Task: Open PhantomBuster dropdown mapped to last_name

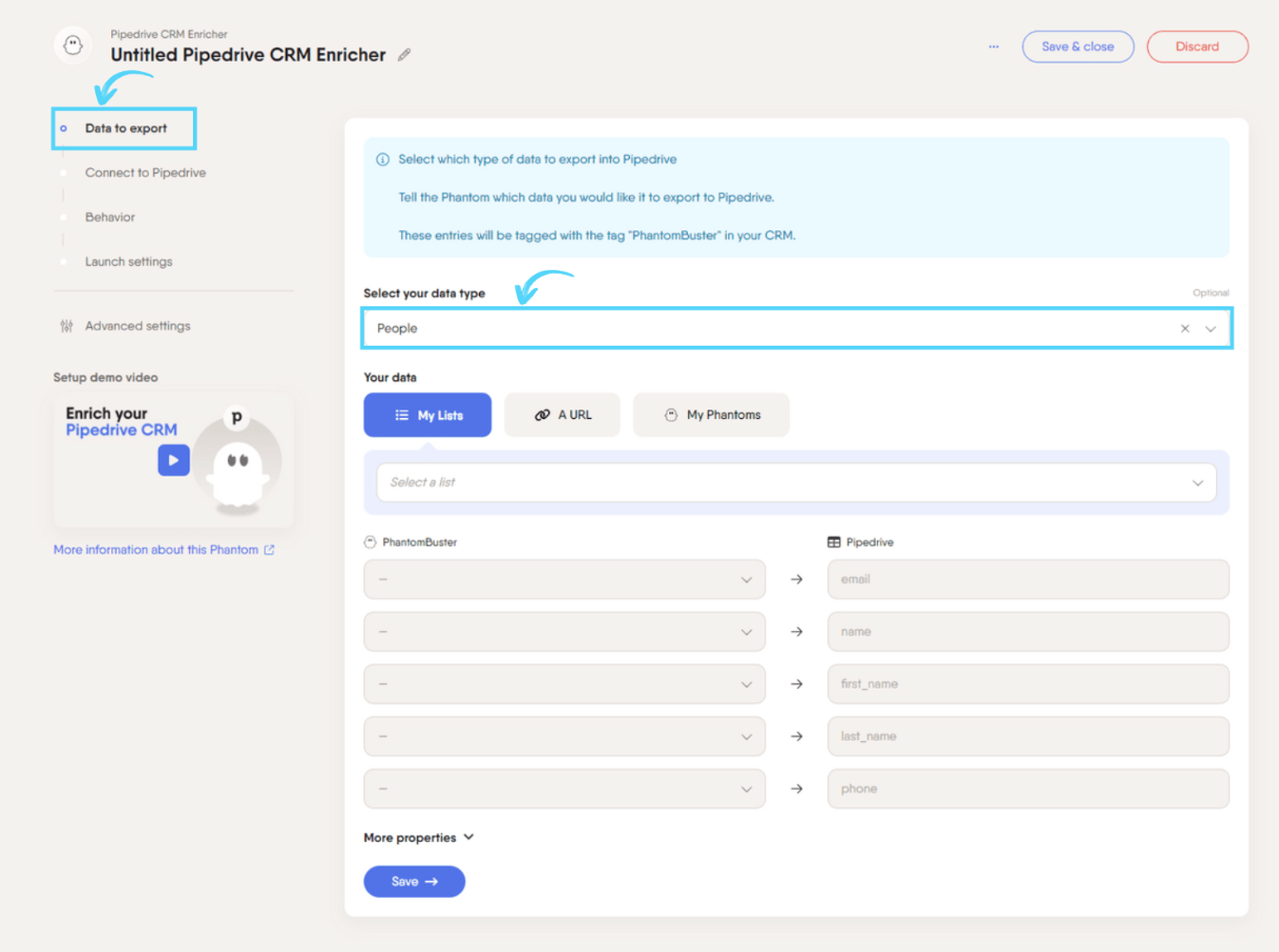Action: (564, 736)
